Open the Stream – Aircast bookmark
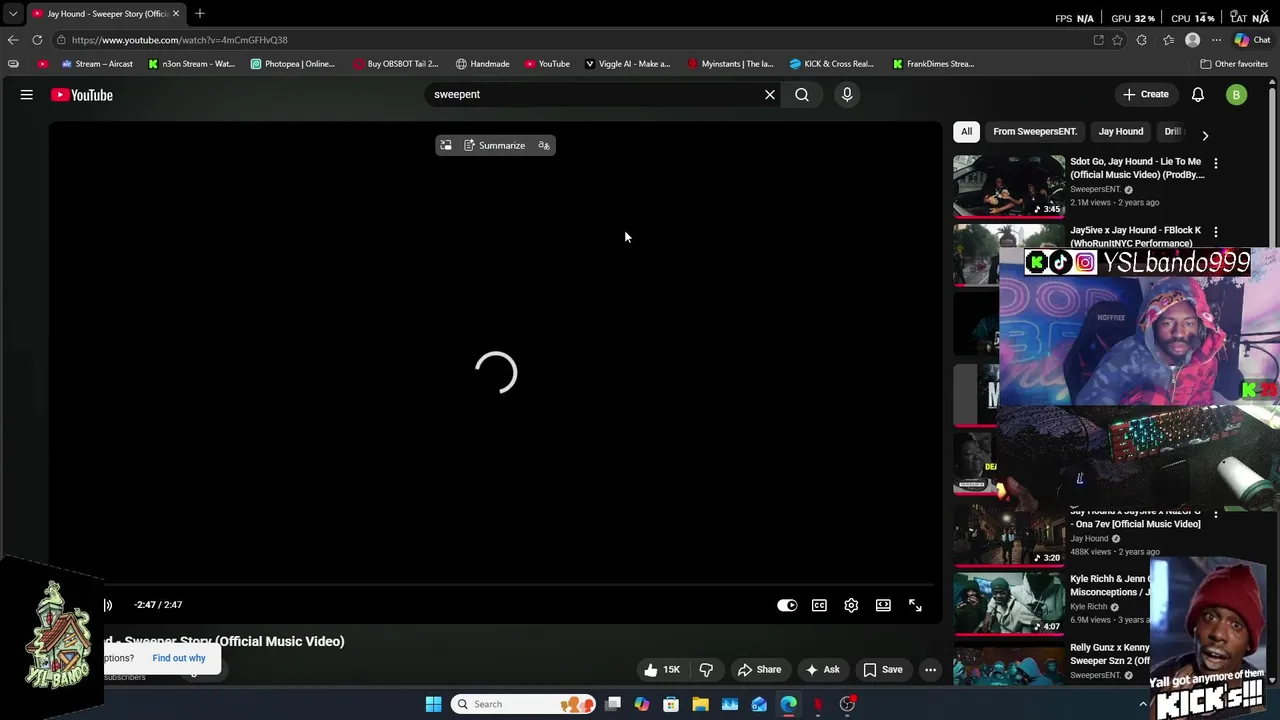Viewport: 1280px width, 720px height. click(97, 64)
